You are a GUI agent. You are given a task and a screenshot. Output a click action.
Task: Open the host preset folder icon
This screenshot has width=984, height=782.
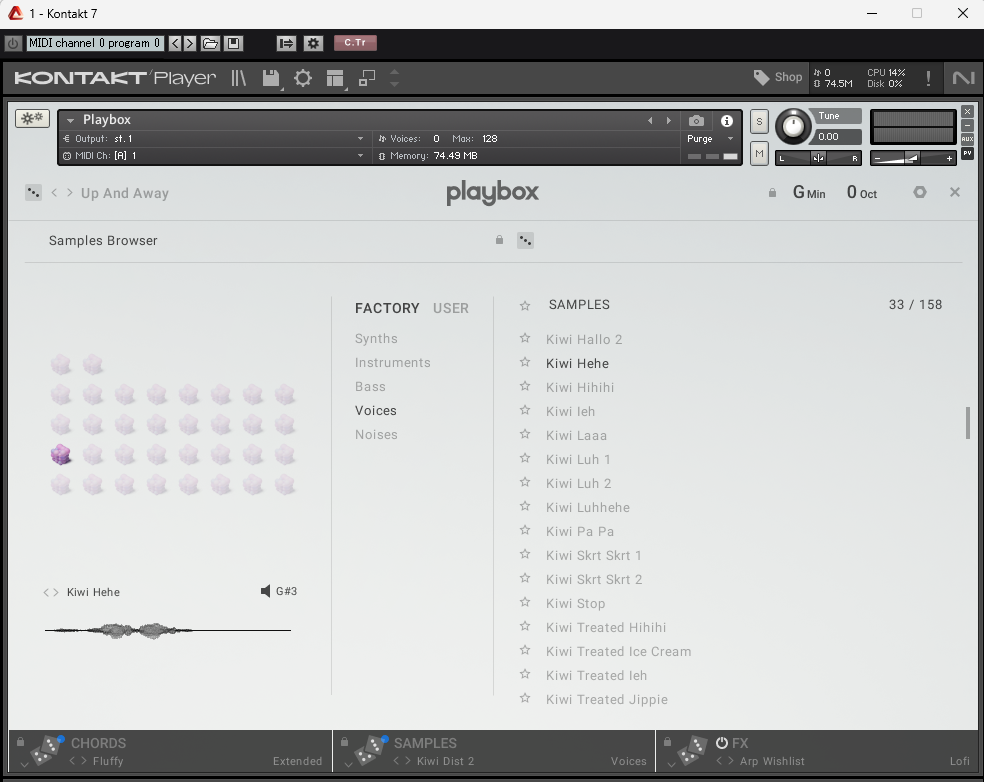pos(210,43)
